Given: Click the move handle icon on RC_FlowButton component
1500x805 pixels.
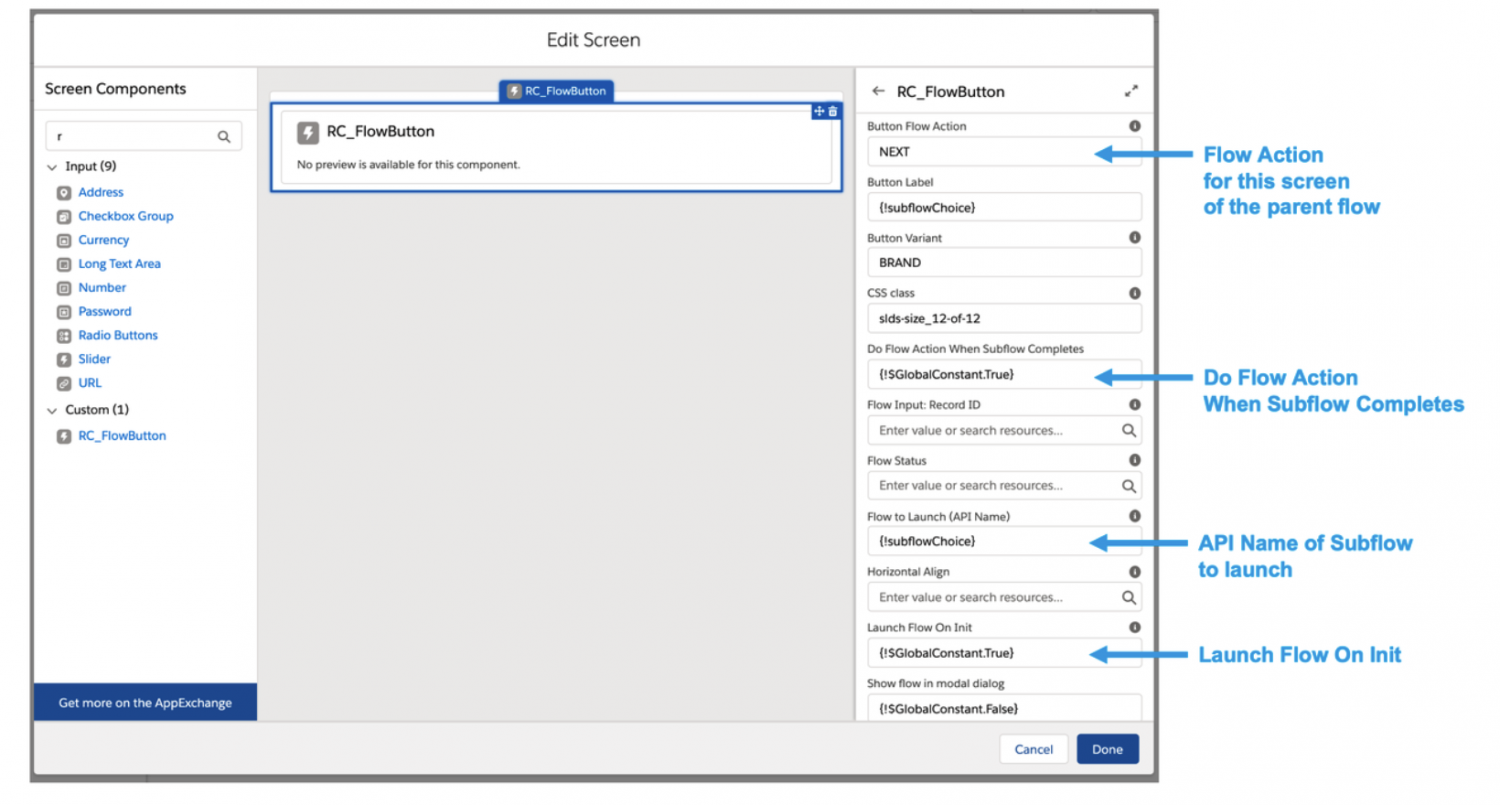Looking at the screenshot, I should (x=819, y=111).
